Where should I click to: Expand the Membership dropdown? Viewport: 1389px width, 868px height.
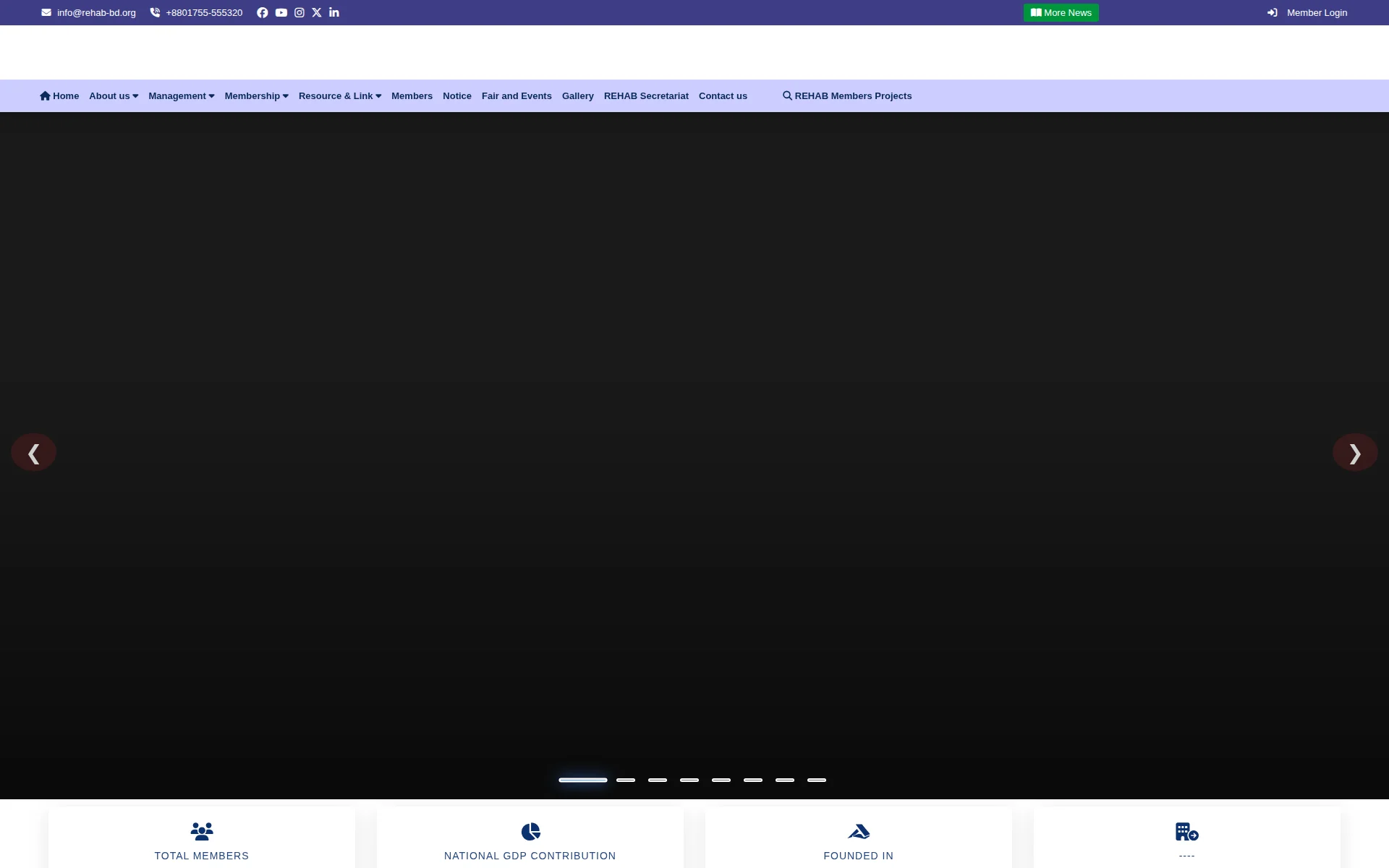pyautogui.click(x=256, y=95)
